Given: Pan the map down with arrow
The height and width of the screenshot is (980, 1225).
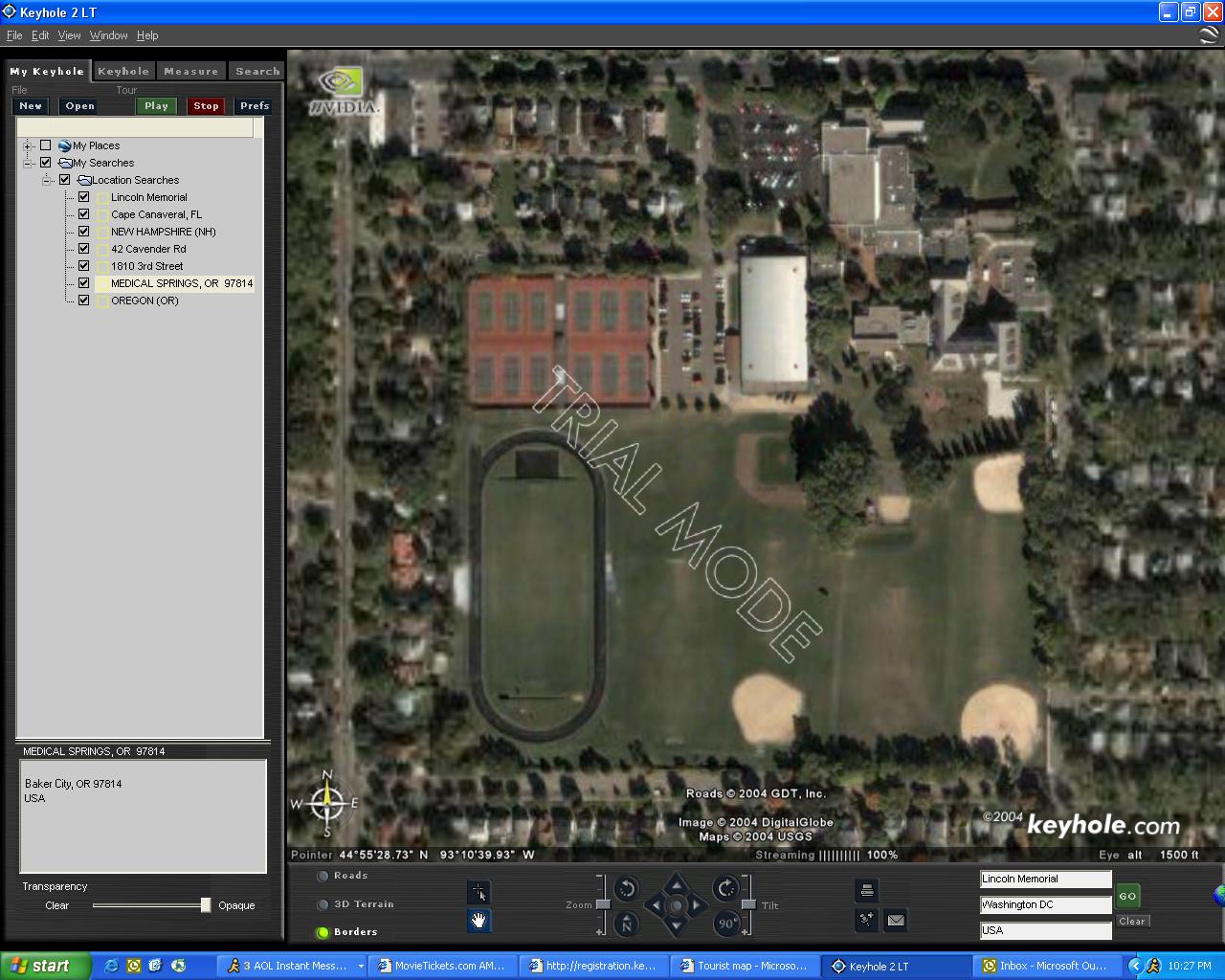Looking at the screenshot, I should (x=677, y=926).
